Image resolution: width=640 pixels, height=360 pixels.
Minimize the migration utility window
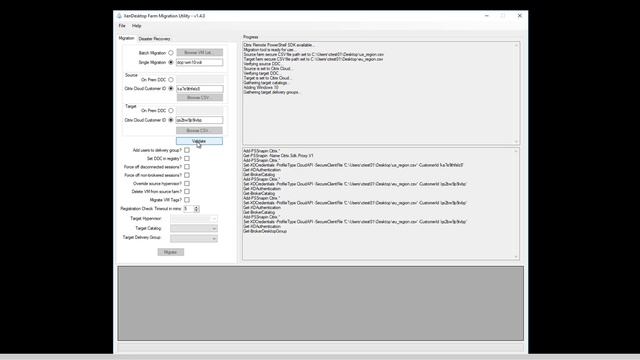pyautogui.click(x=487, y=16)
